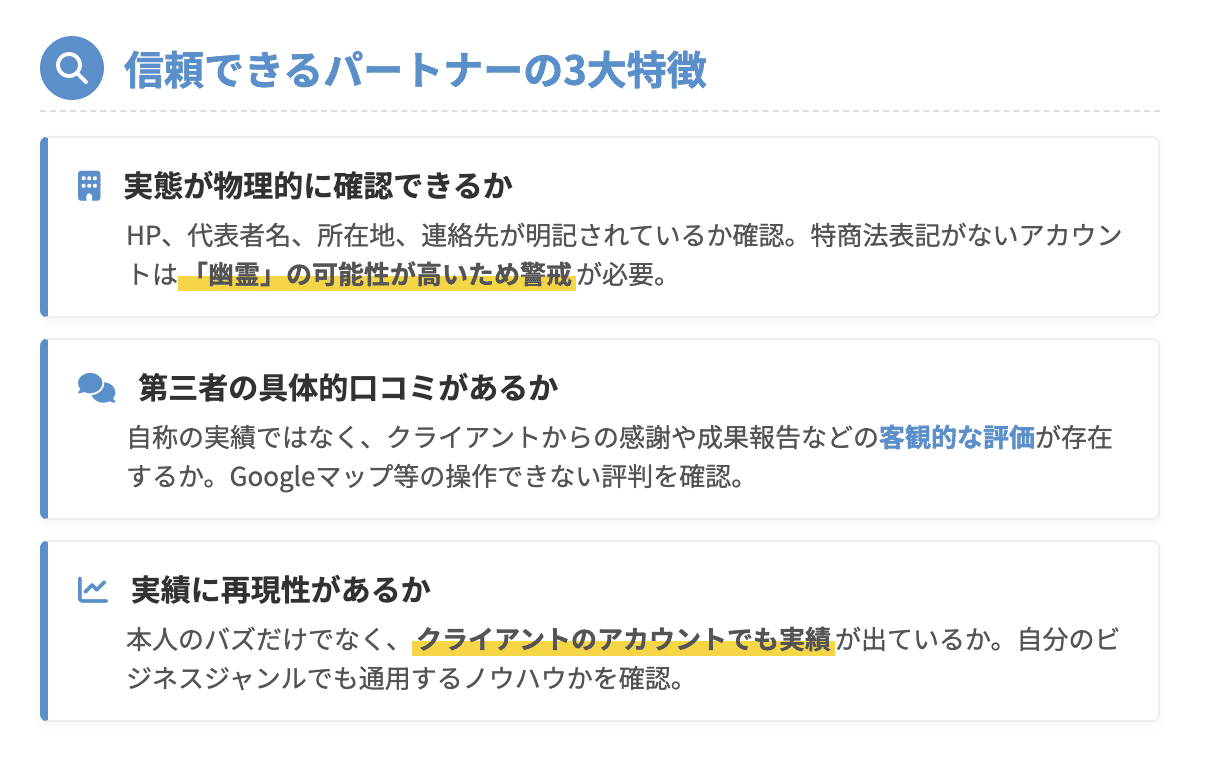Viewport: 1210px width, 768px height.
Task: Click the text 本人のバズだけでなく
Action: [263, 639]
